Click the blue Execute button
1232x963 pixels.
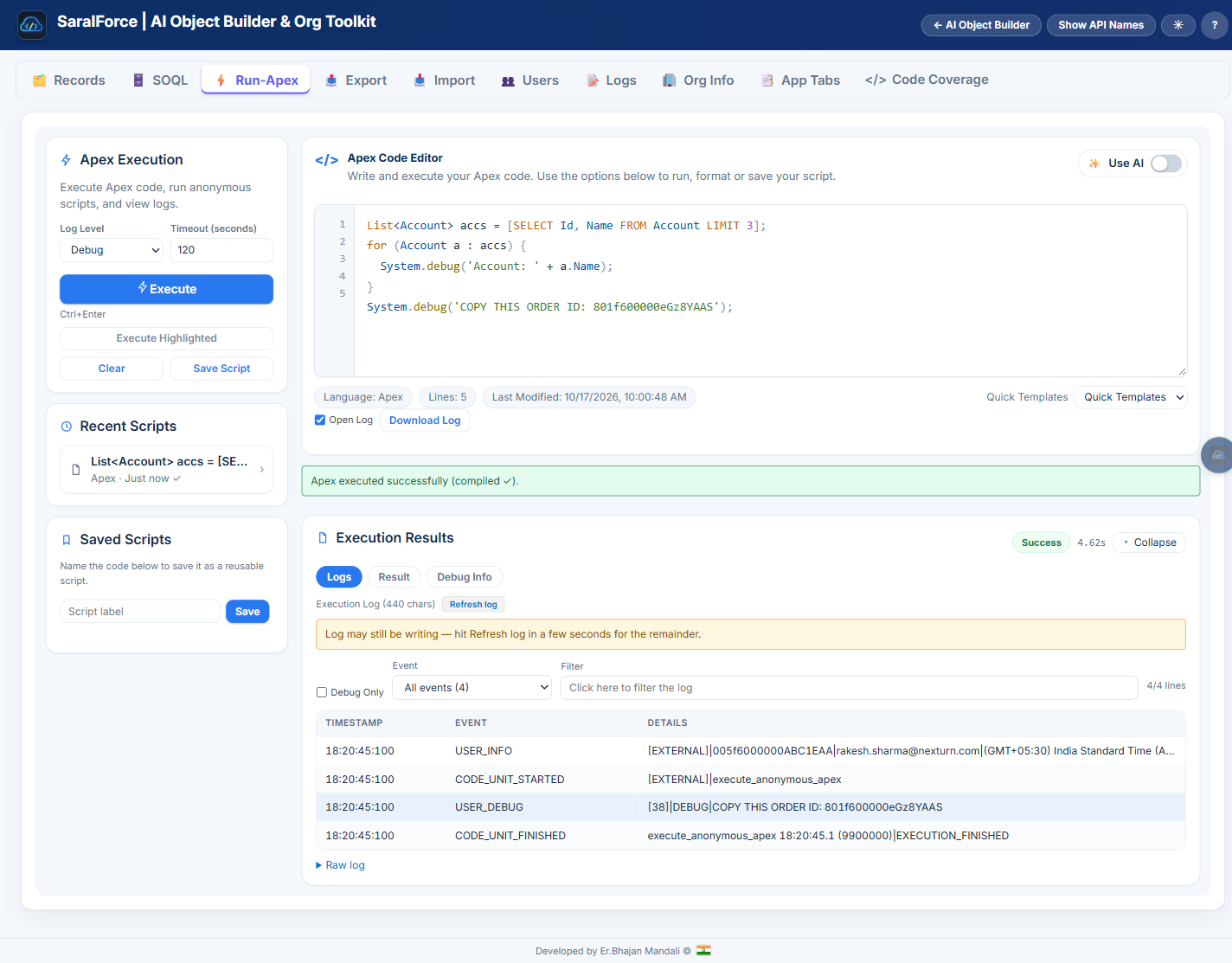(166, 289)
